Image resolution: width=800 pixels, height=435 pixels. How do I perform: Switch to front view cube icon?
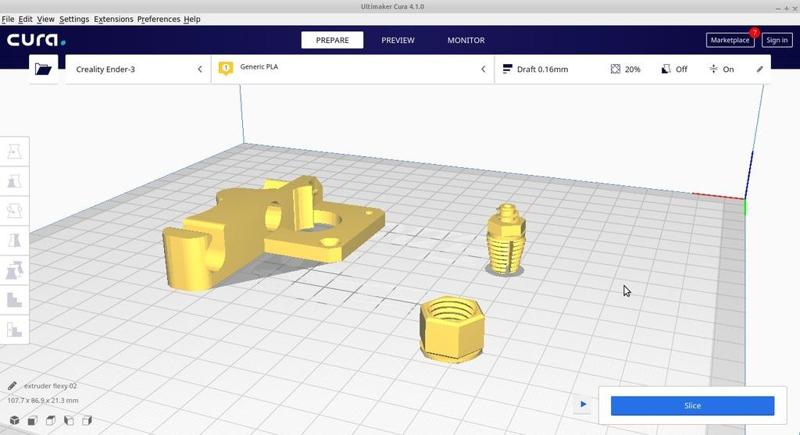coord(32,420)
